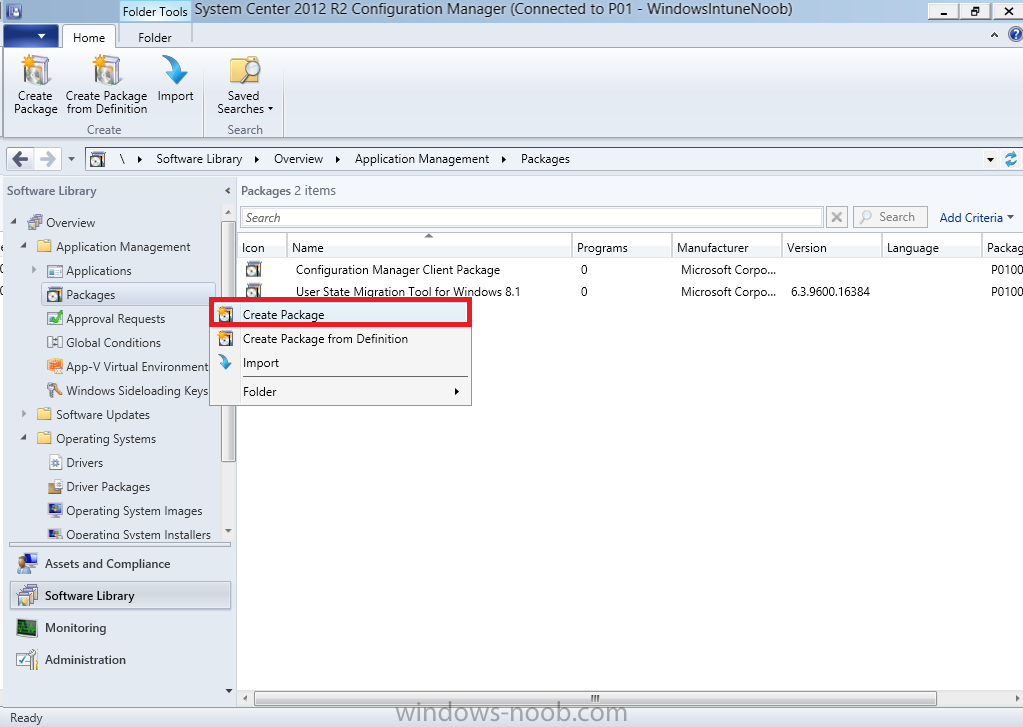Expand the Software Updates folder
Screen dimensions: 1023x727
click(x=24, y=414)
